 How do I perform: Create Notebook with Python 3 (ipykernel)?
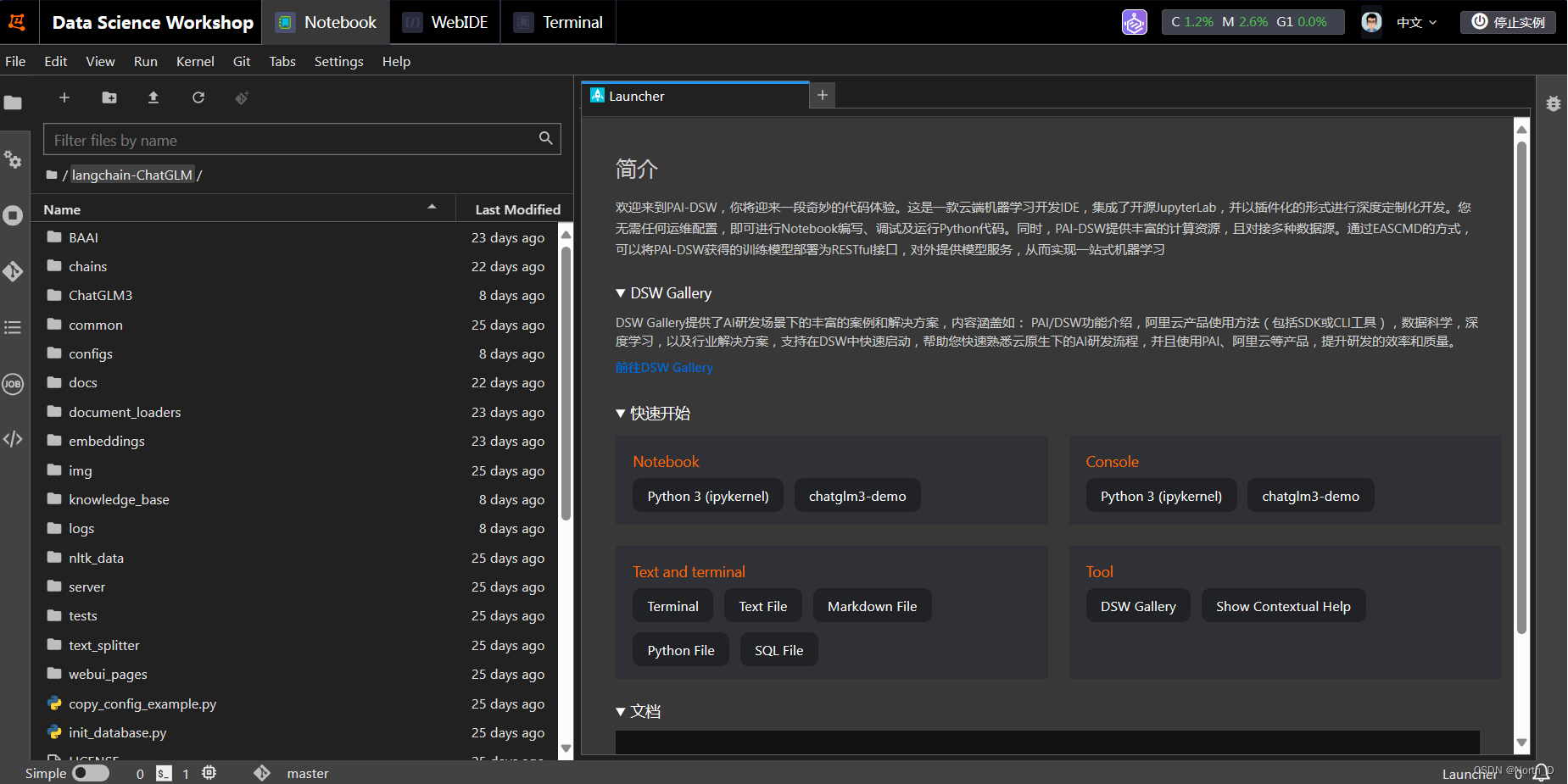point(708,496)
